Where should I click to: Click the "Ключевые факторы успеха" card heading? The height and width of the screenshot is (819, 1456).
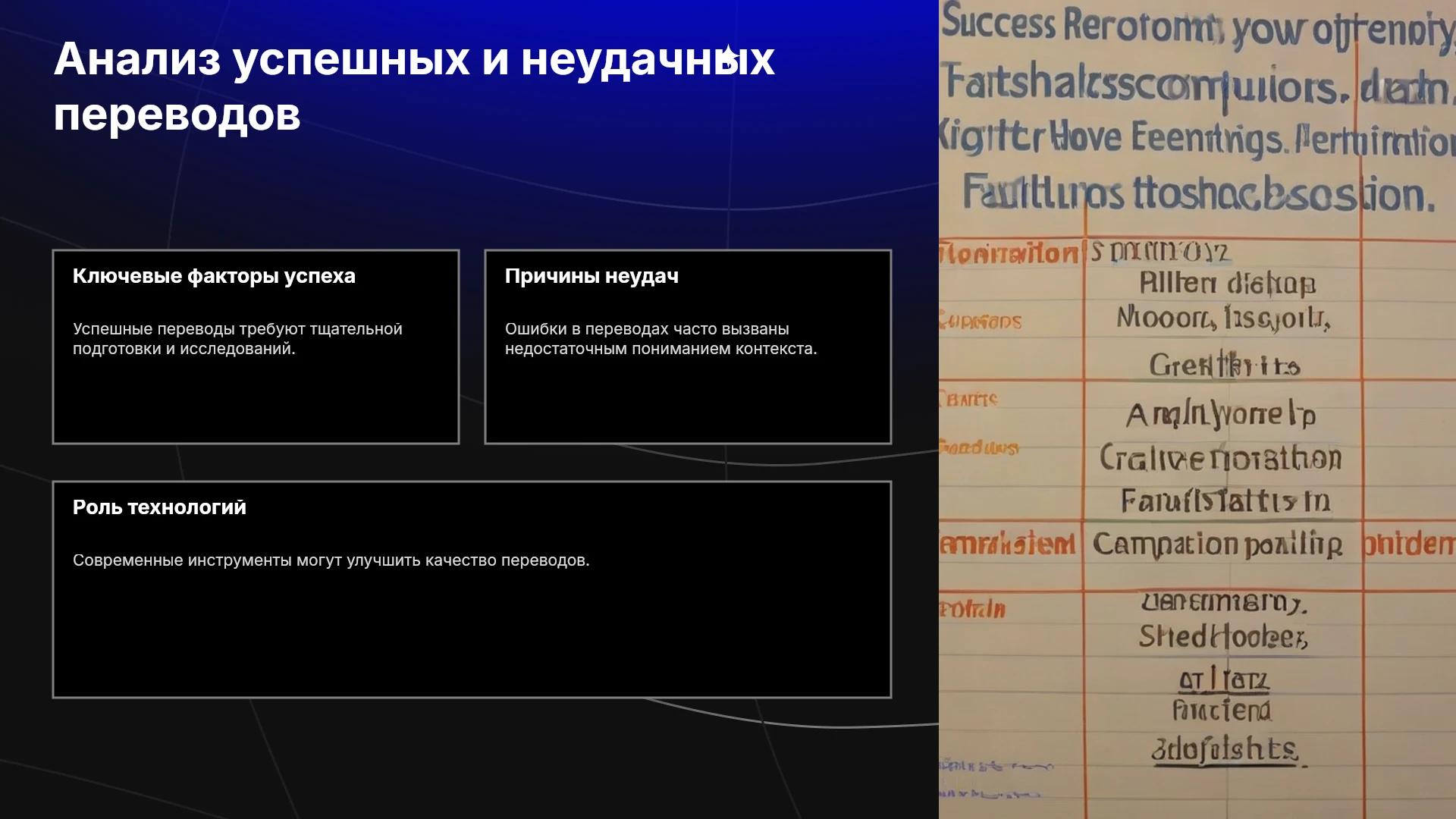point(214,276)
